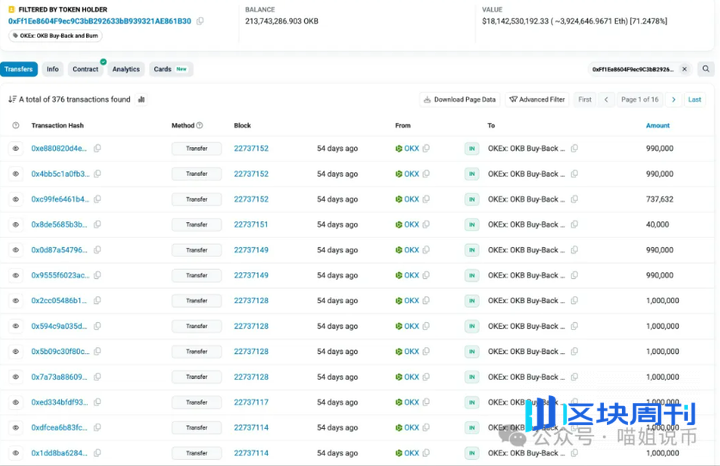Screen dimensions: 720x466
Task: Go to next page chevron
Action: [x=674, y=100]
